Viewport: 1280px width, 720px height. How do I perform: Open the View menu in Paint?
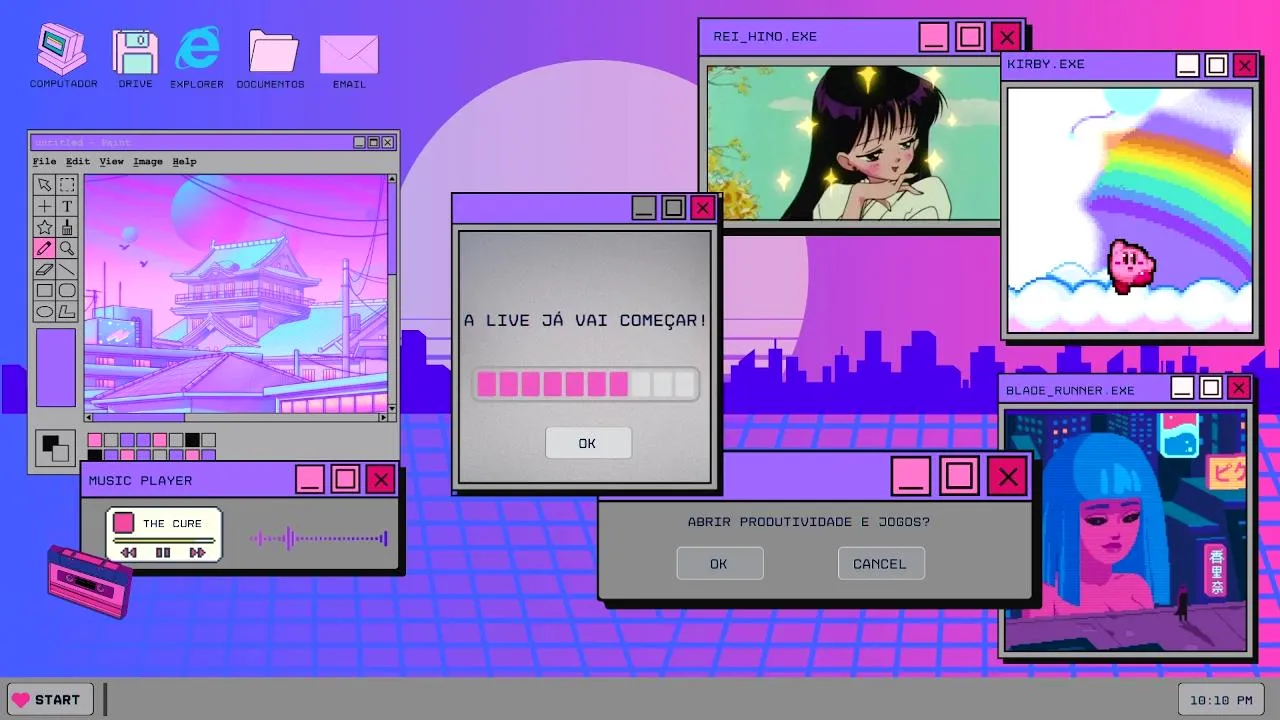[x=111, y=161]
